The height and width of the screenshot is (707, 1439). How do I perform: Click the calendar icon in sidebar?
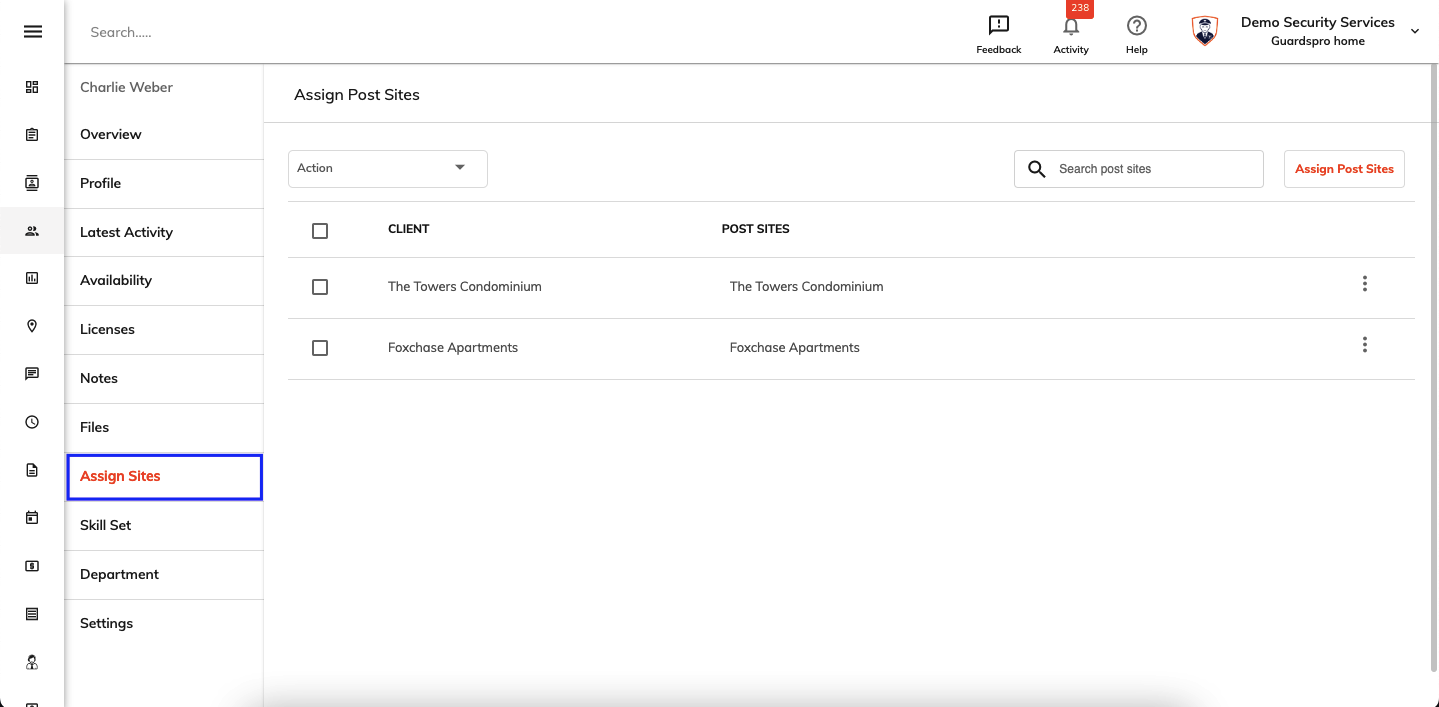[32, 518]
